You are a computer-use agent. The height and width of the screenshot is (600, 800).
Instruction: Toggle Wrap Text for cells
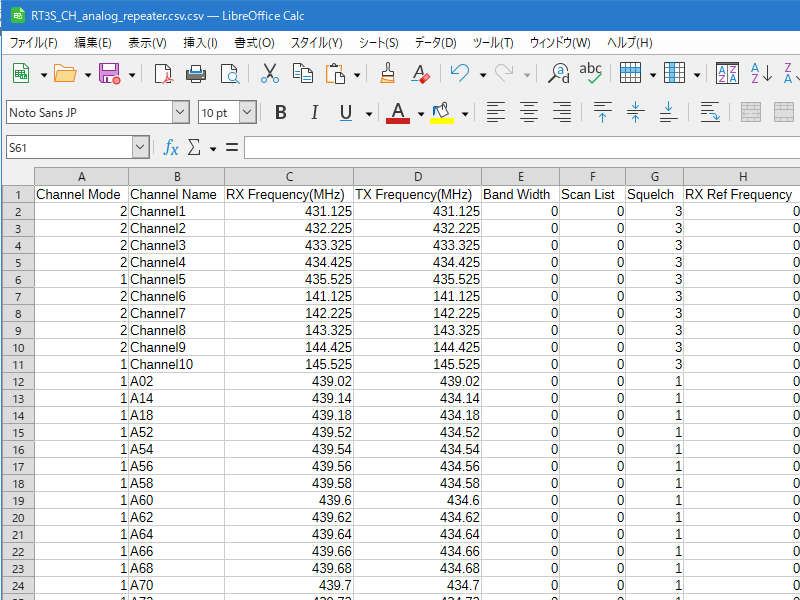tap(709, 112)
